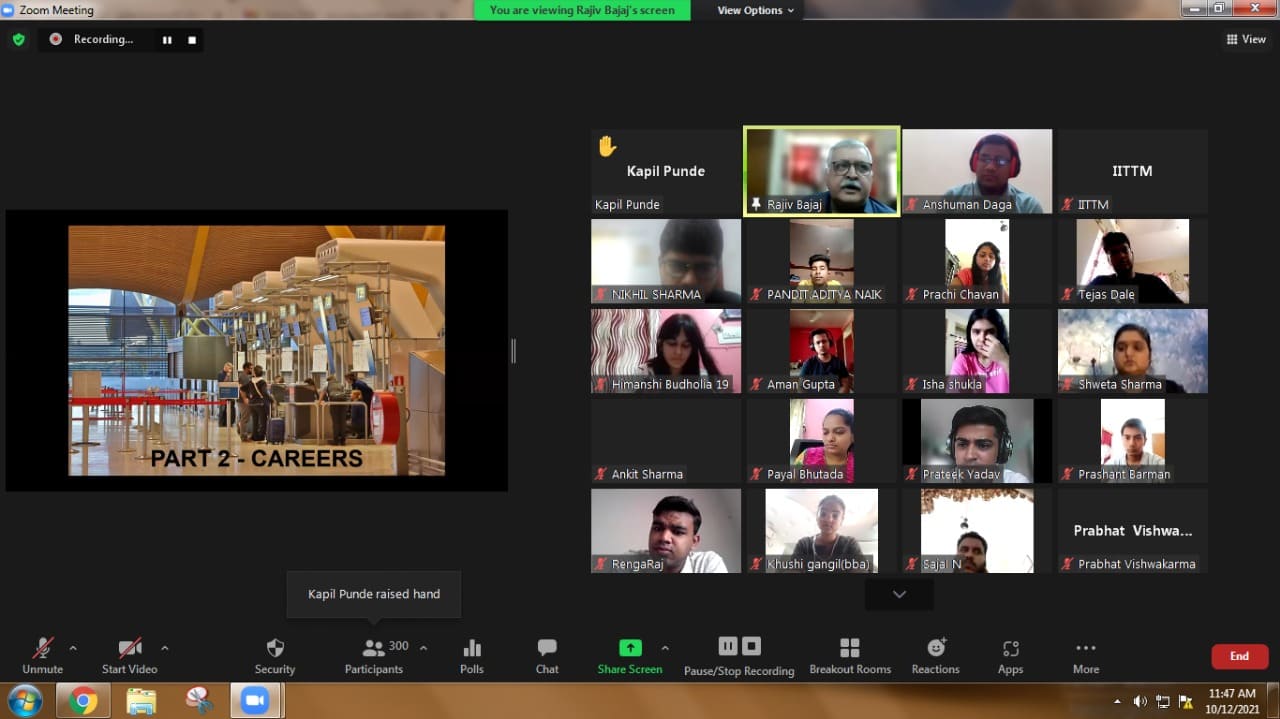Open the paint palette app on taskbar

[199, 701]
